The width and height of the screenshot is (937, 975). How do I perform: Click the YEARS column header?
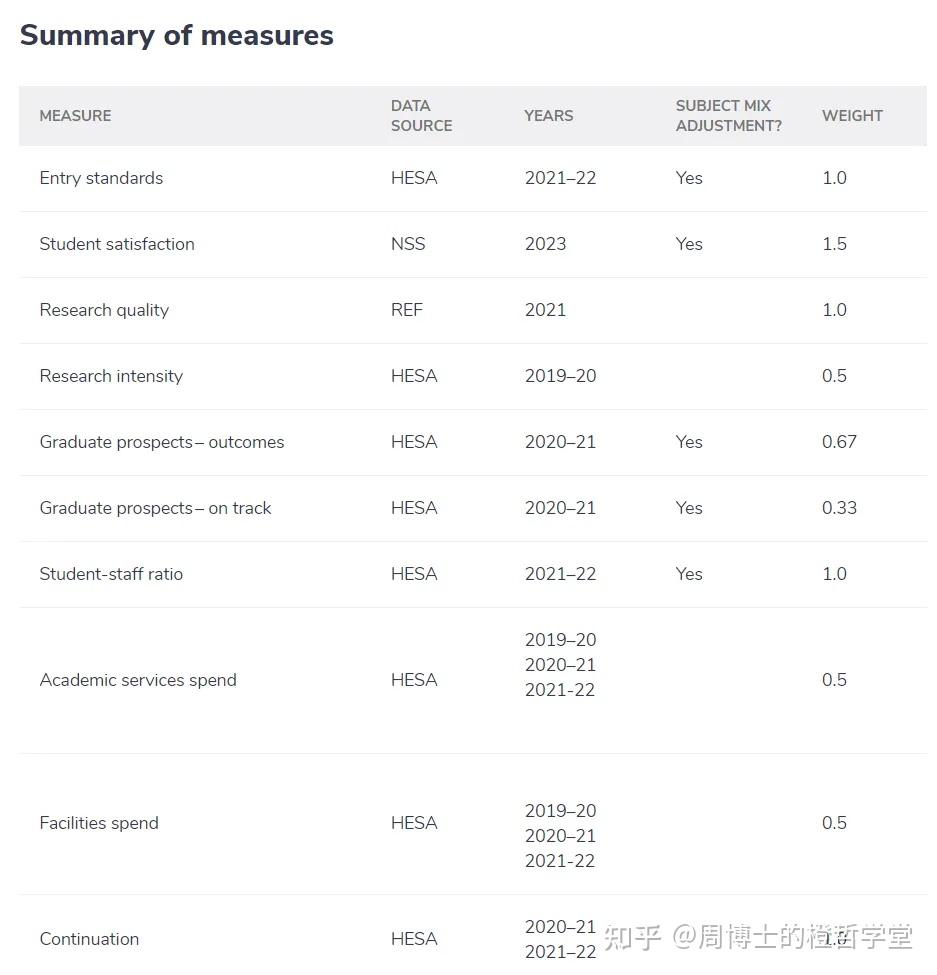coord(548,115)
